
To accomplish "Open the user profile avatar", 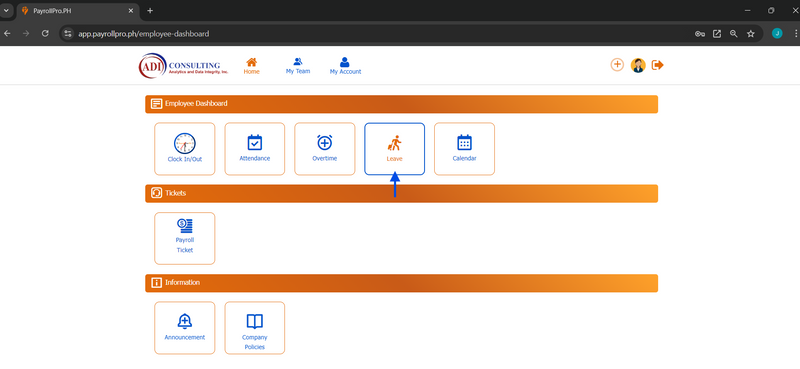I will [638, 65].
